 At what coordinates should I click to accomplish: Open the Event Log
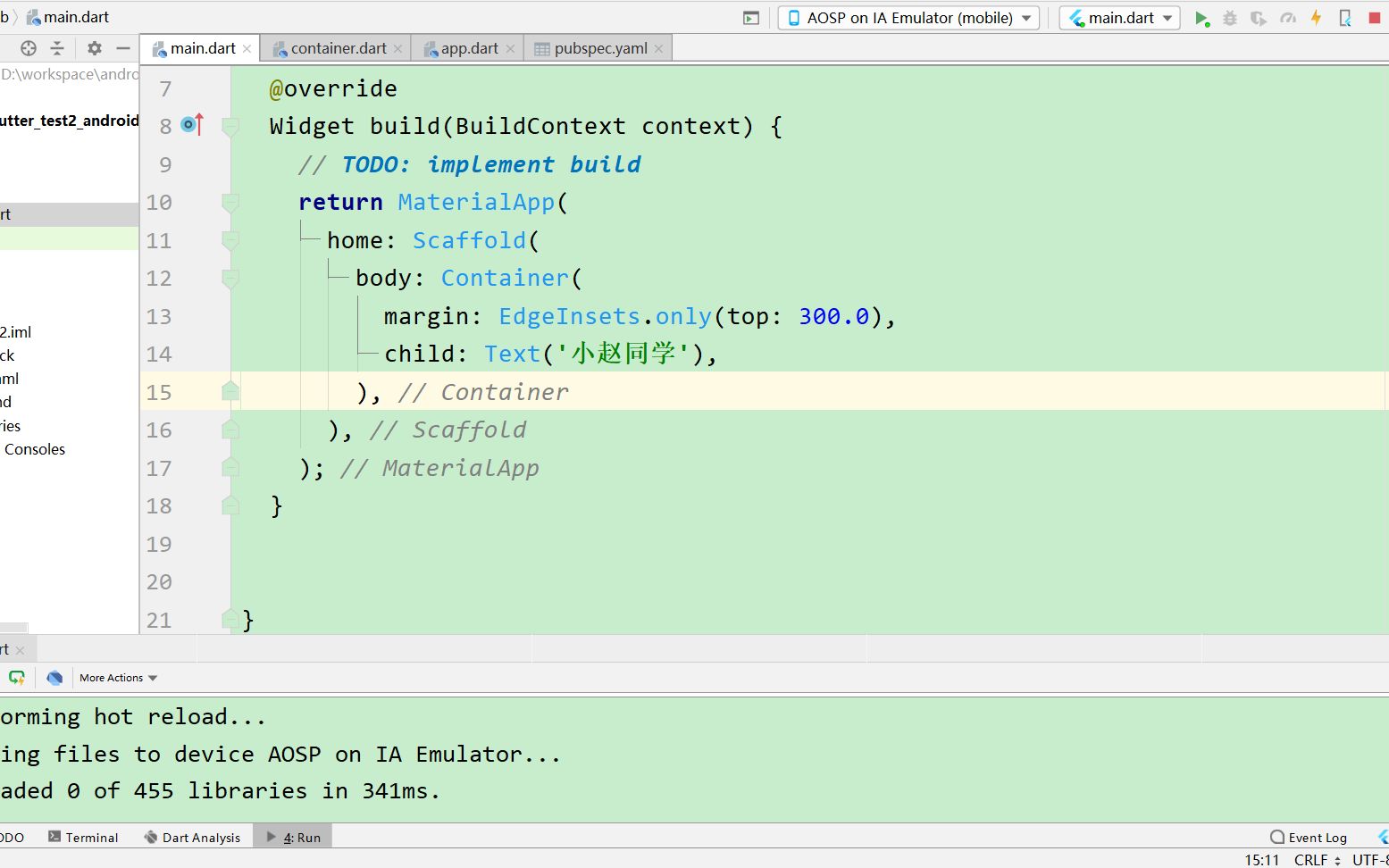coord(1309,837)
